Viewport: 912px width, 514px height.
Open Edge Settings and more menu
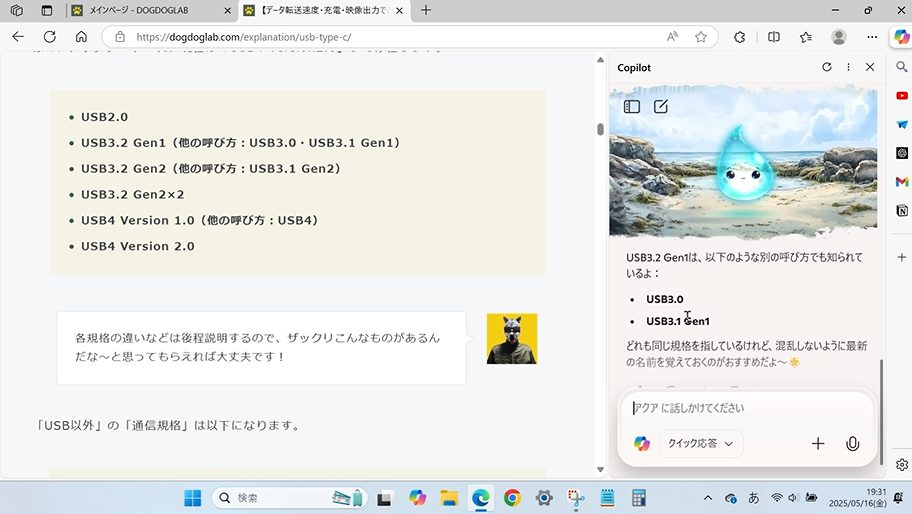871,36
